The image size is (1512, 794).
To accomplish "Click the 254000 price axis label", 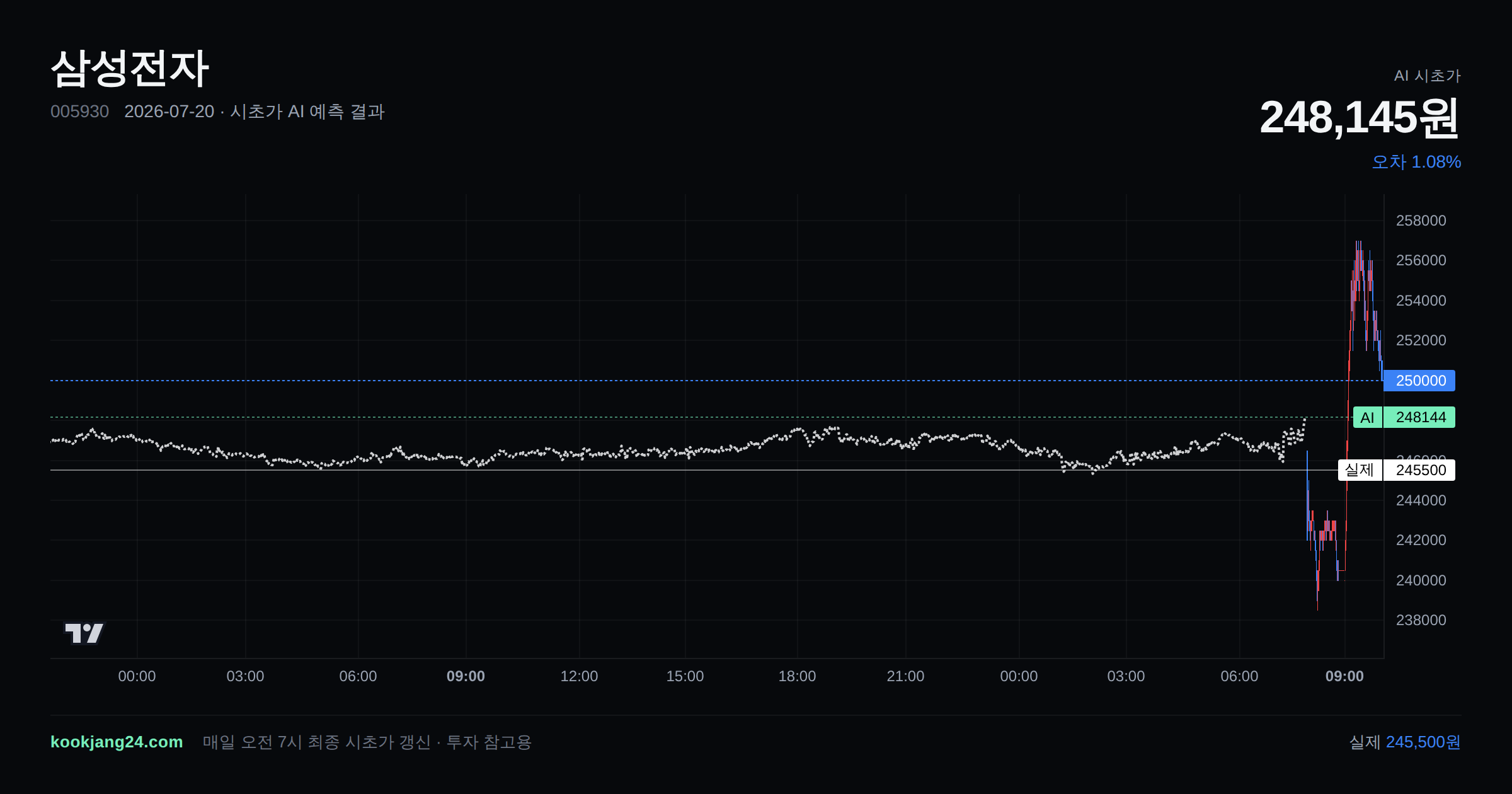I will point(1421,301).
